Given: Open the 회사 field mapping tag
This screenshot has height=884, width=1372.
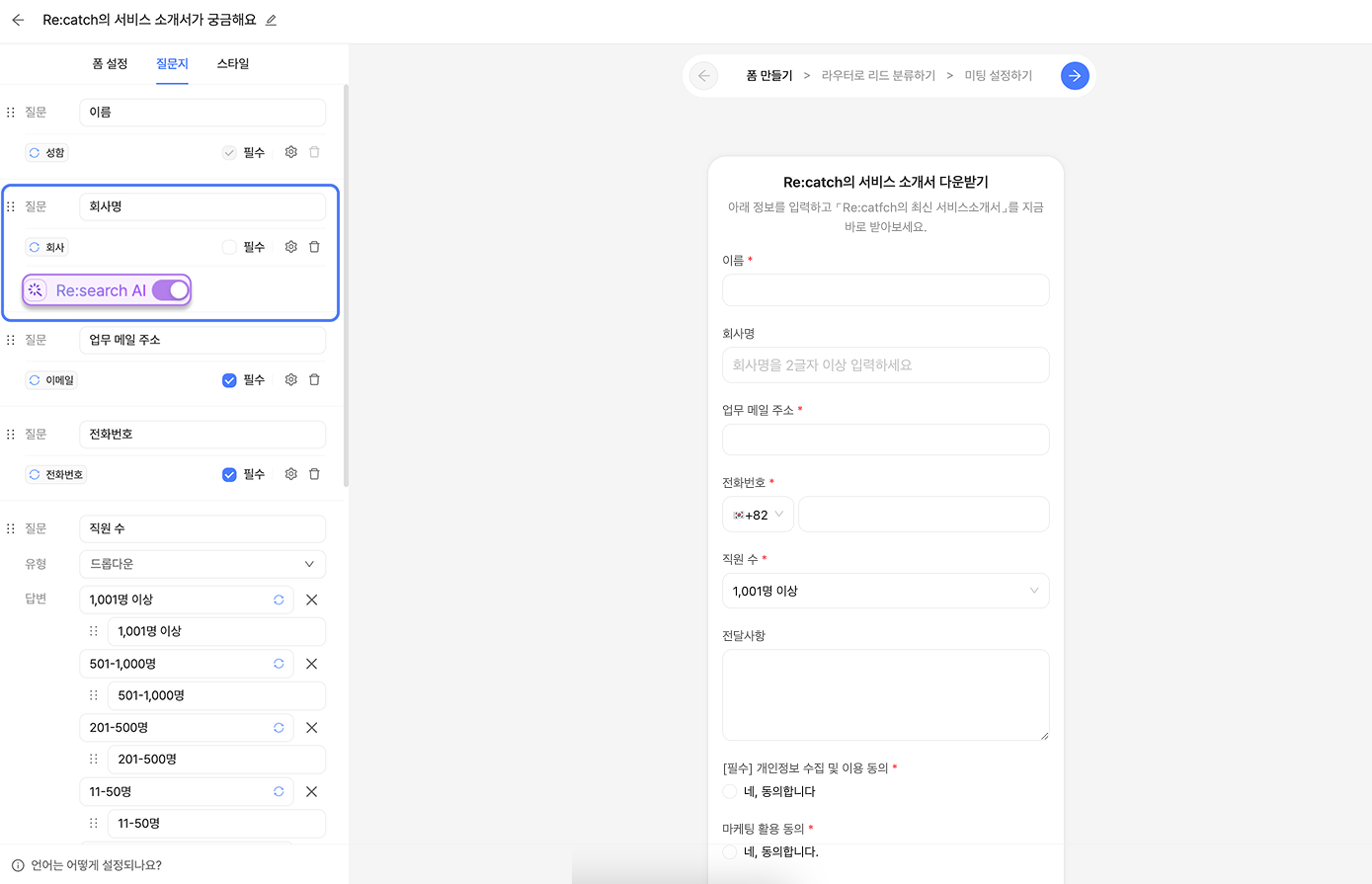Looking at the screenshot, I should 46,247.
